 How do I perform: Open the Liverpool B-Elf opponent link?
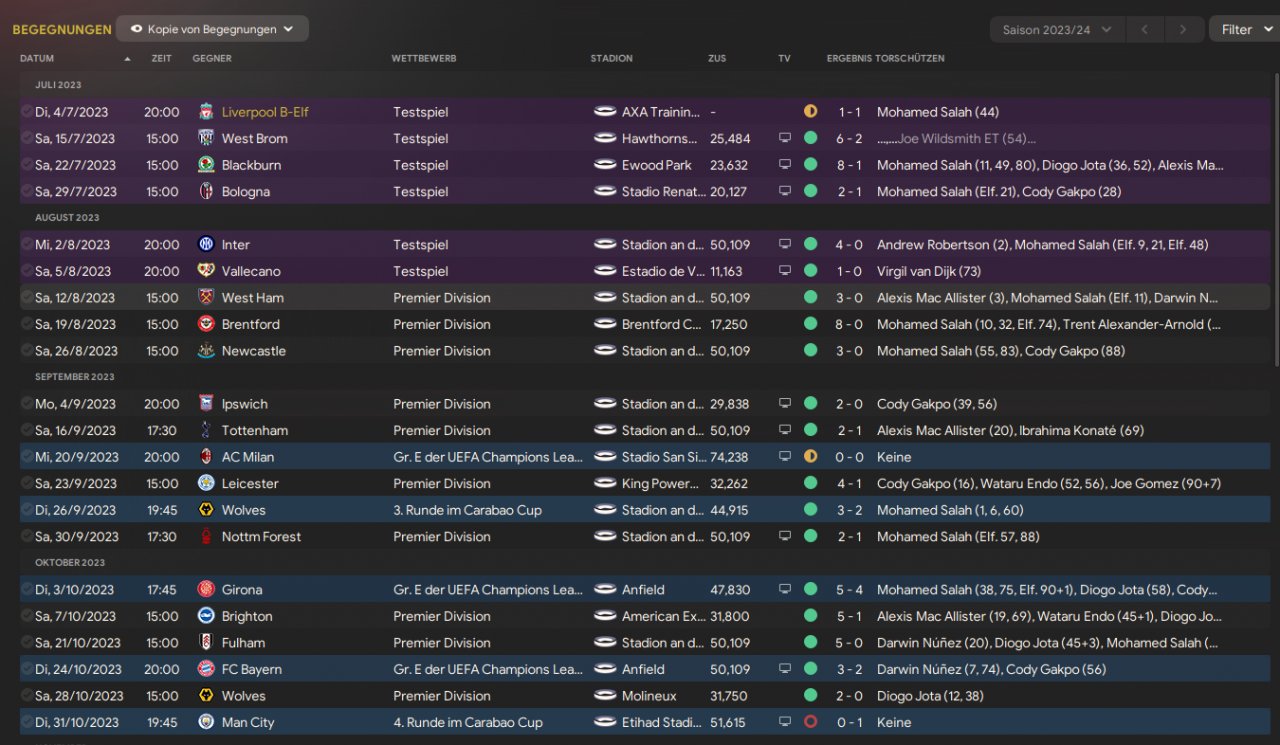pos(265,112)
